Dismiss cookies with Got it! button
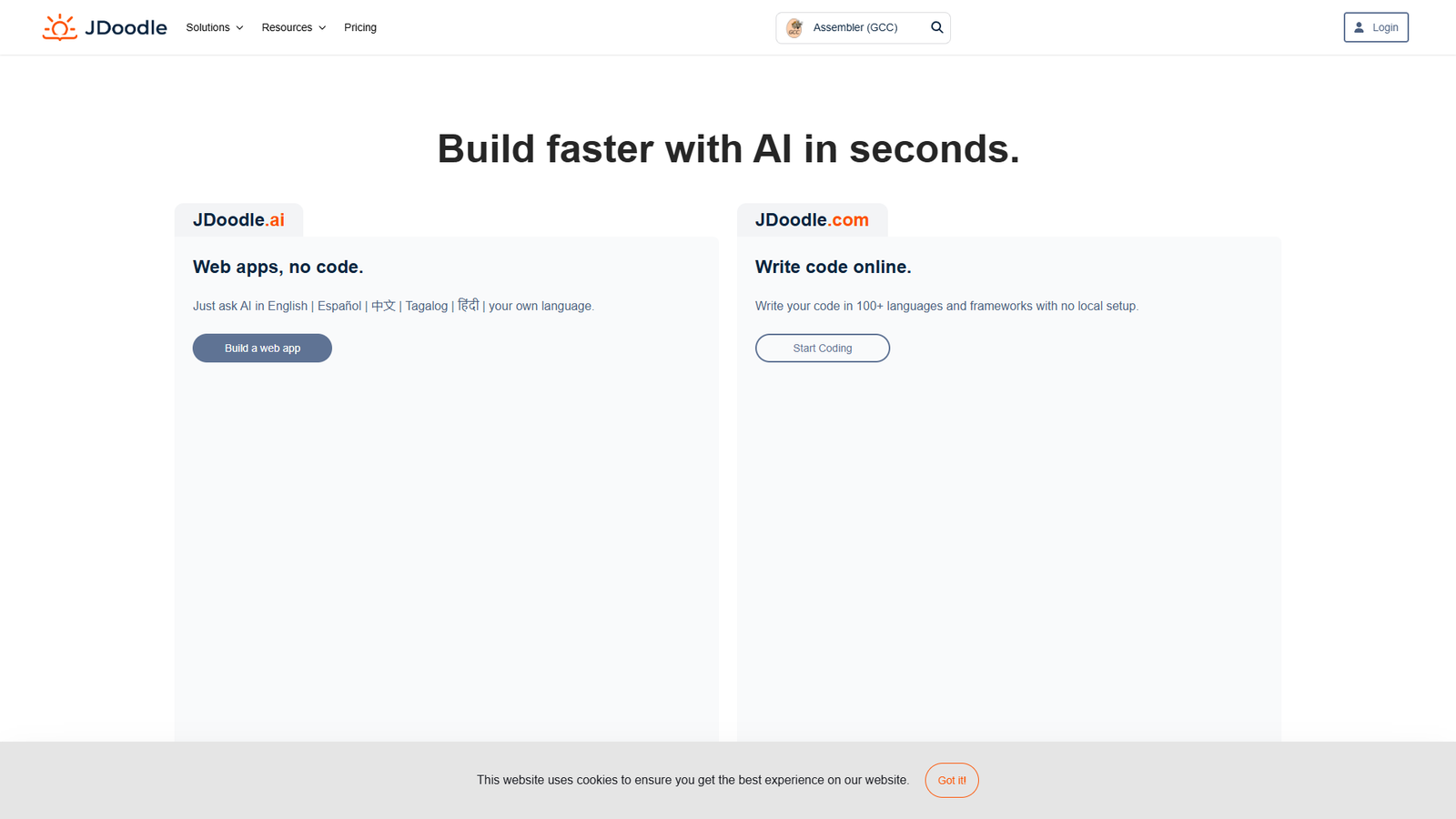 point(952,780)
